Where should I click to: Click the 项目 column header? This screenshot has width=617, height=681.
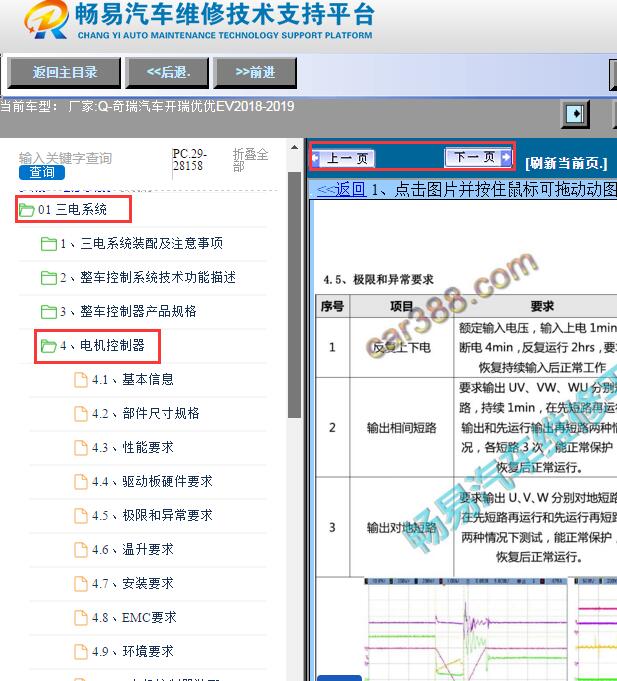point(401,306)
